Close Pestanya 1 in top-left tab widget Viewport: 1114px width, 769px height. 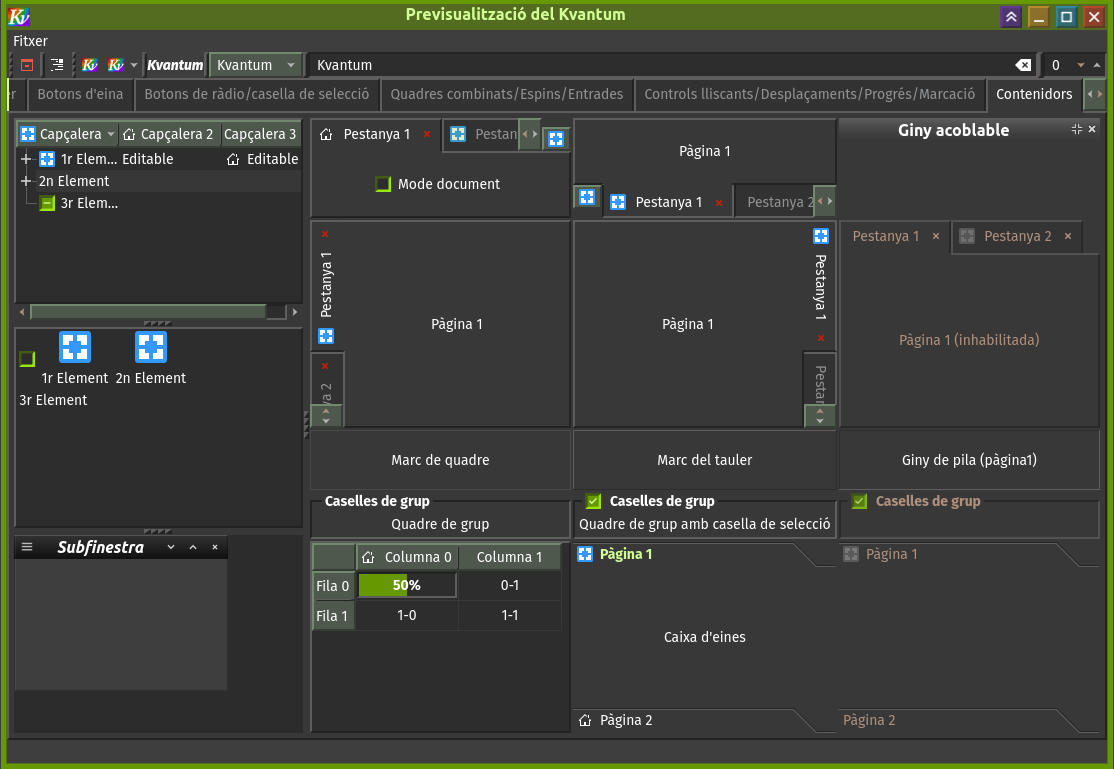pos(427,134)
